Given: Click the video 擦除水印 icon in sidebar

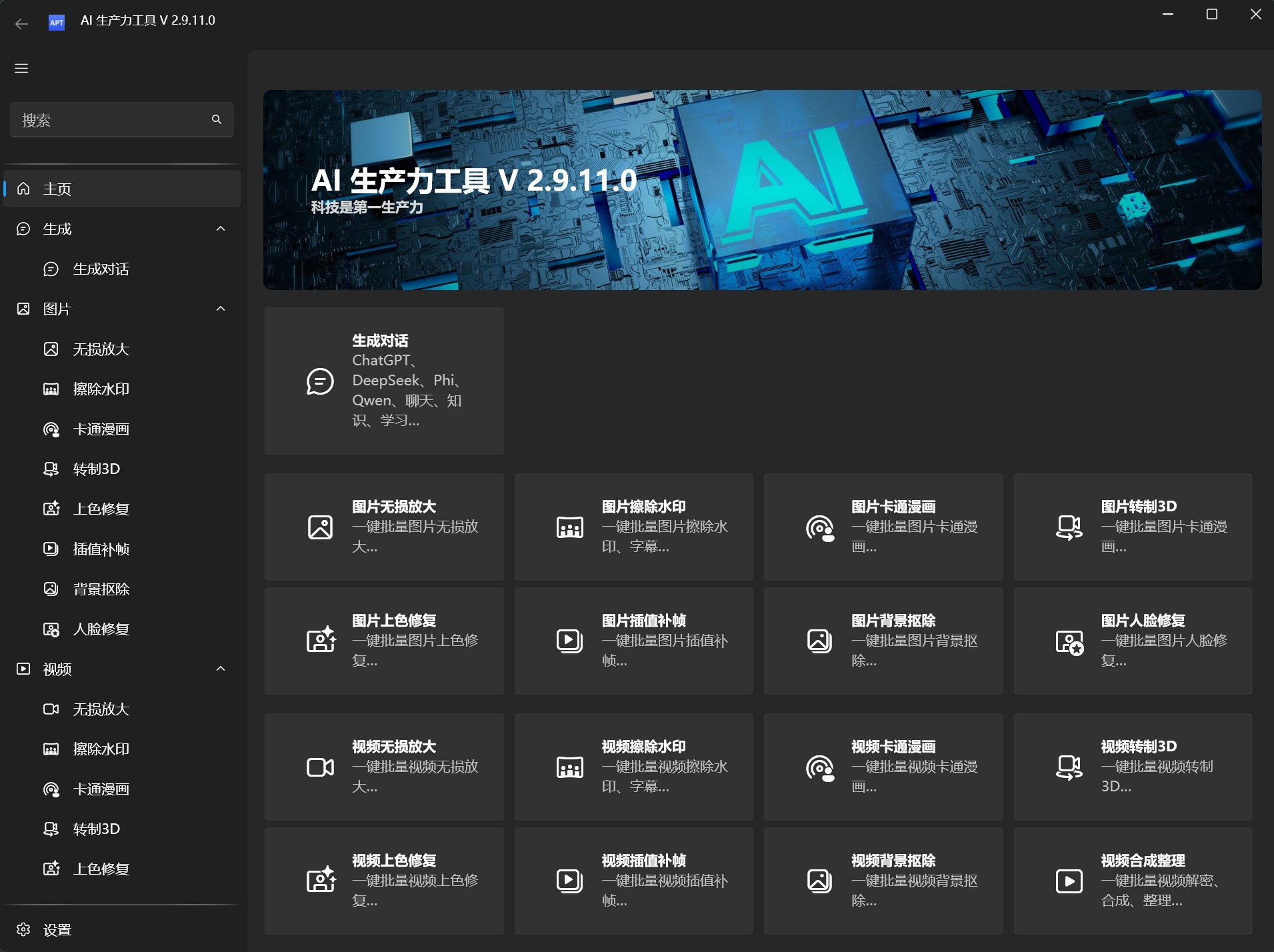Looking at the screenshot, I should coord(51,749).
